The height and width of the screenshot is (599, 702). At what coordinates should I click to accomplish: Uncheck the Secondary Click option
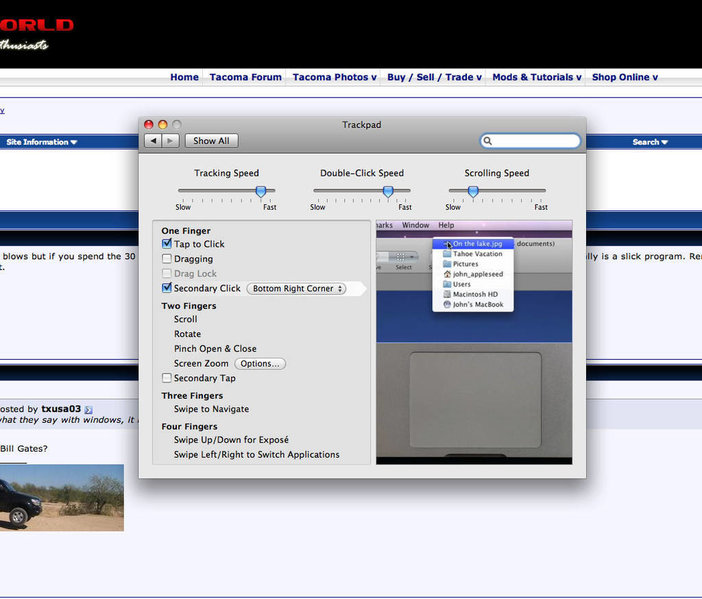pos(167,288)
